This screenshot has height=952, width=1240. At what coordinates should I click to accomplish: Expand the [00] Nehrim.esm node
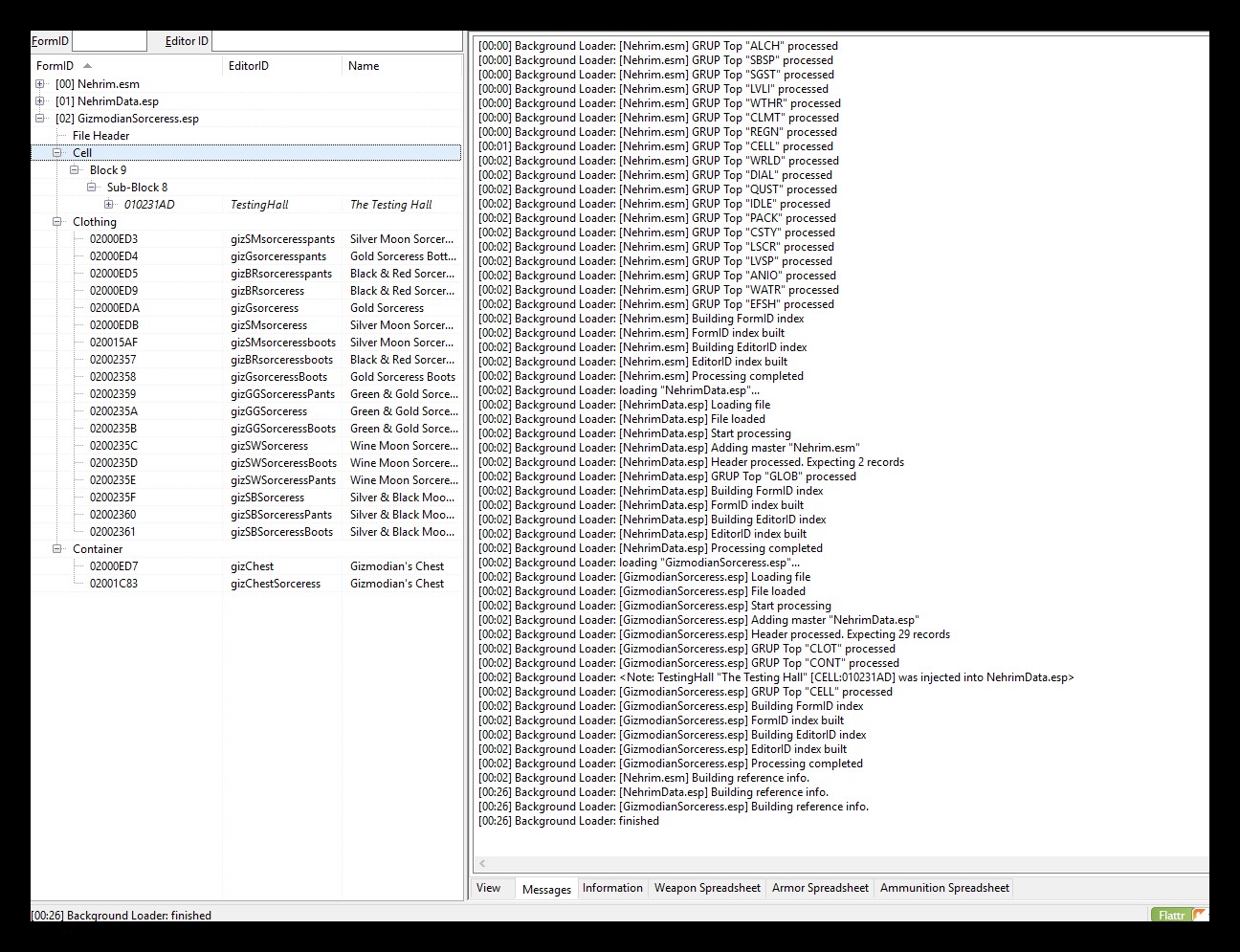(x=40, y=84)
